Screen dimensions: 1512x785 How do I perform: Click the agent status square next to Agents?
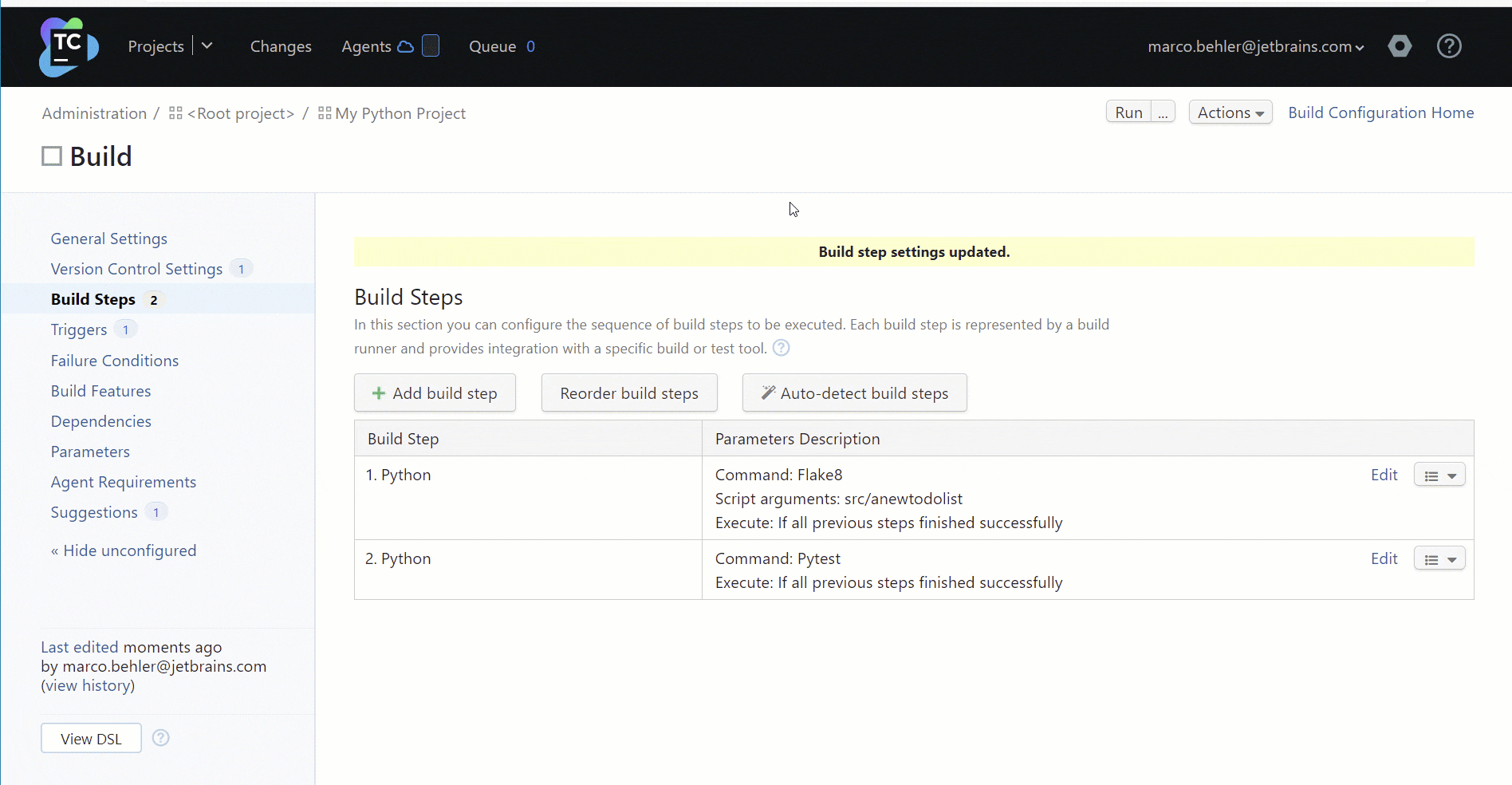coord(431,45)
